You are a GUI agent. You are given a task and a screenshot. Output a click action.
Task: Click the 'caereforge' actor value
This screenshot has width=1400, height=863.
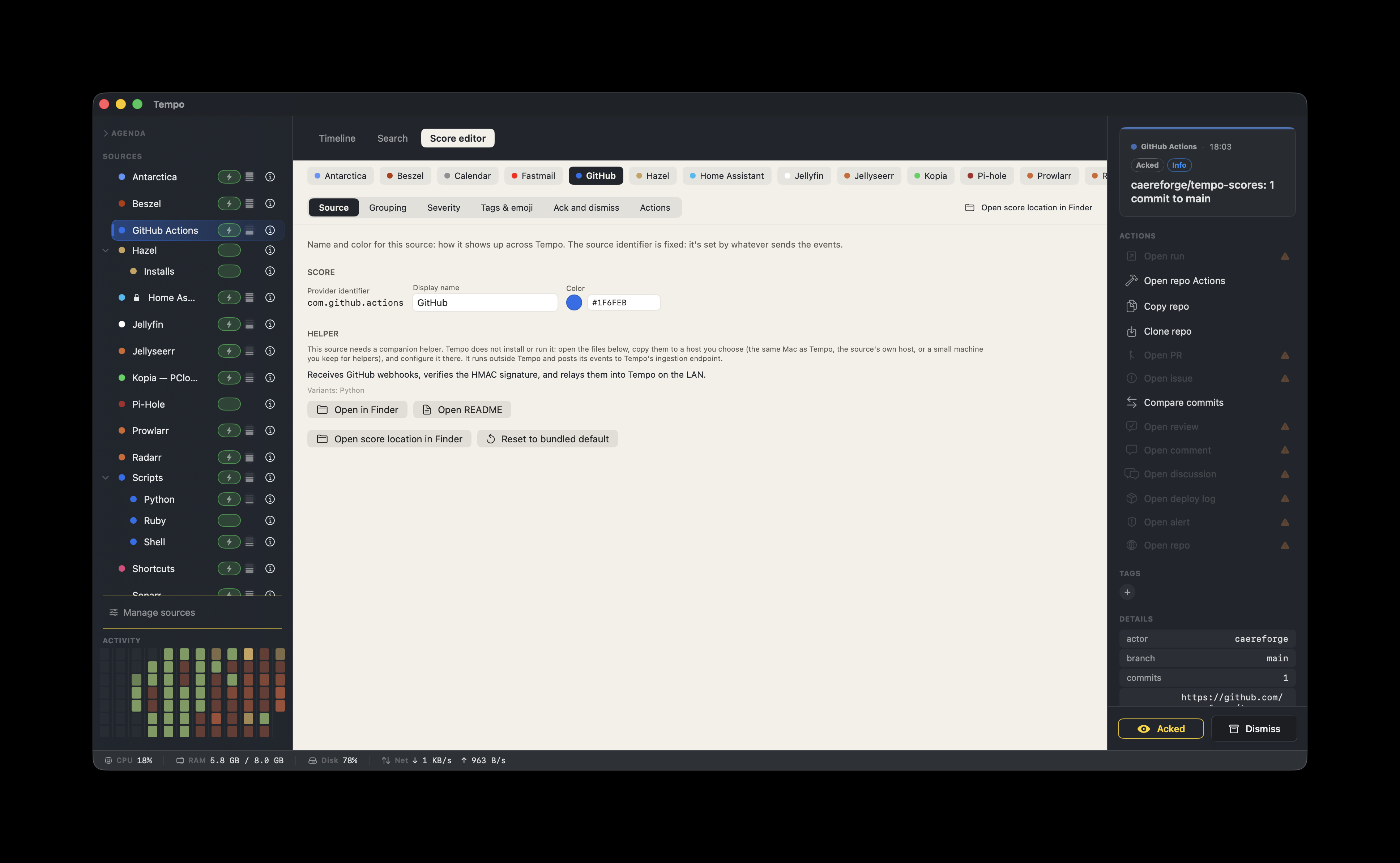pyautogui.click(x=1261, y=639)
